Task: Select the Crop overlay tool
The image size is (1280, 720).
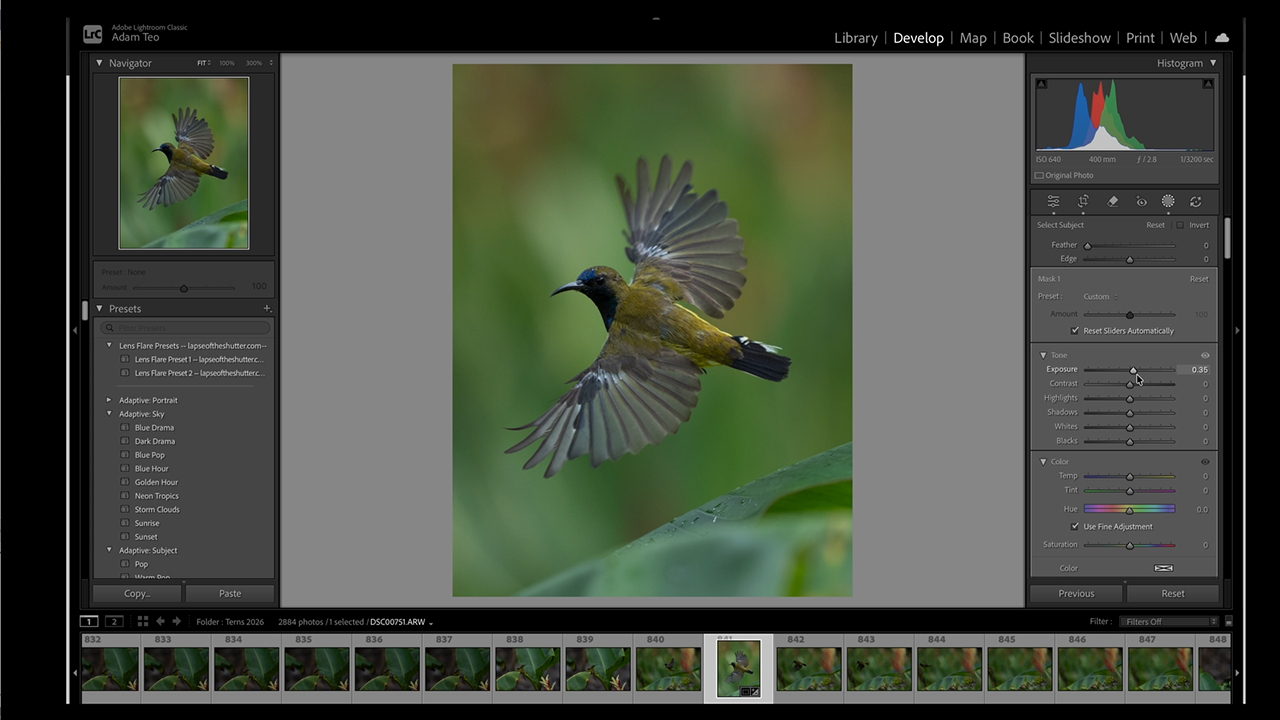Action: click(x=1083, y=201)
